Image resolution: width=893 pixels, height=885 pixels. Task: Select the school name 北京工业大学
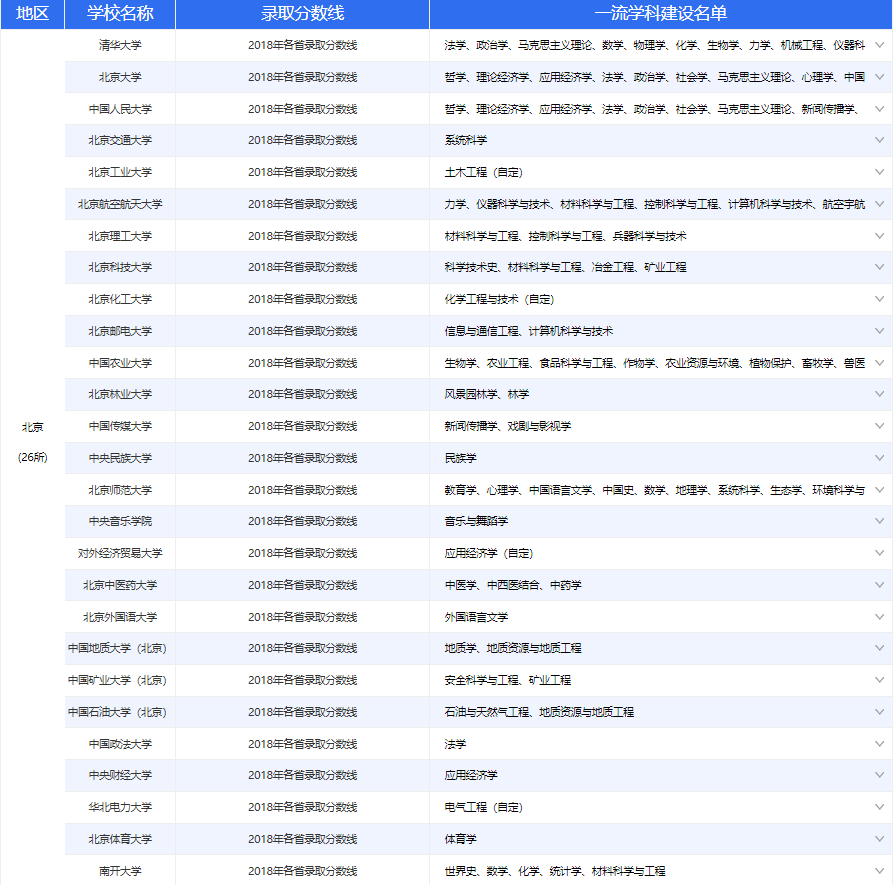pyautogui.click(x=120, y=172)
